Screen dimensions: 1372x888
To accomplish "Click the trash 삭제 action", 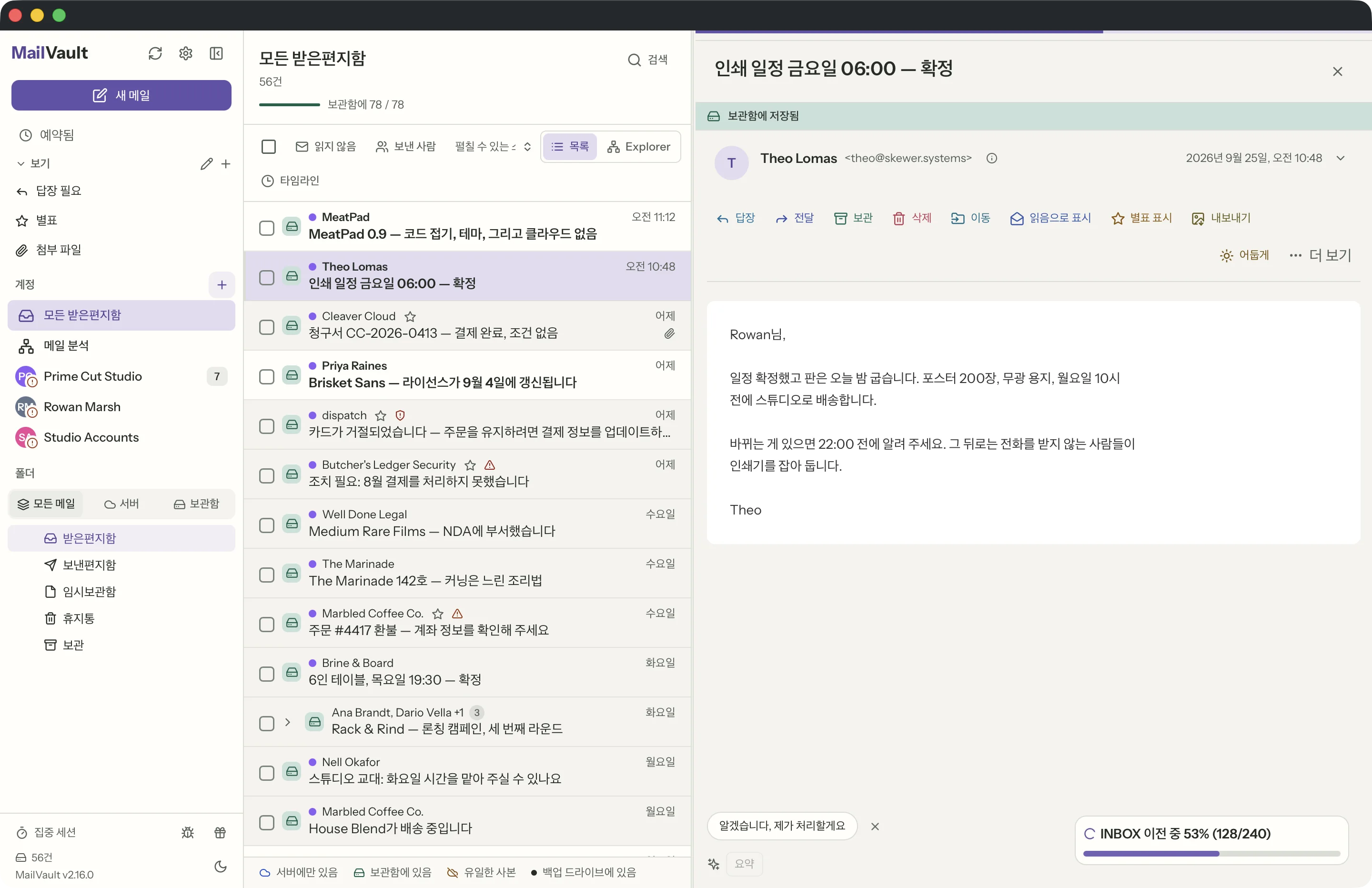I will pos(911,218).
